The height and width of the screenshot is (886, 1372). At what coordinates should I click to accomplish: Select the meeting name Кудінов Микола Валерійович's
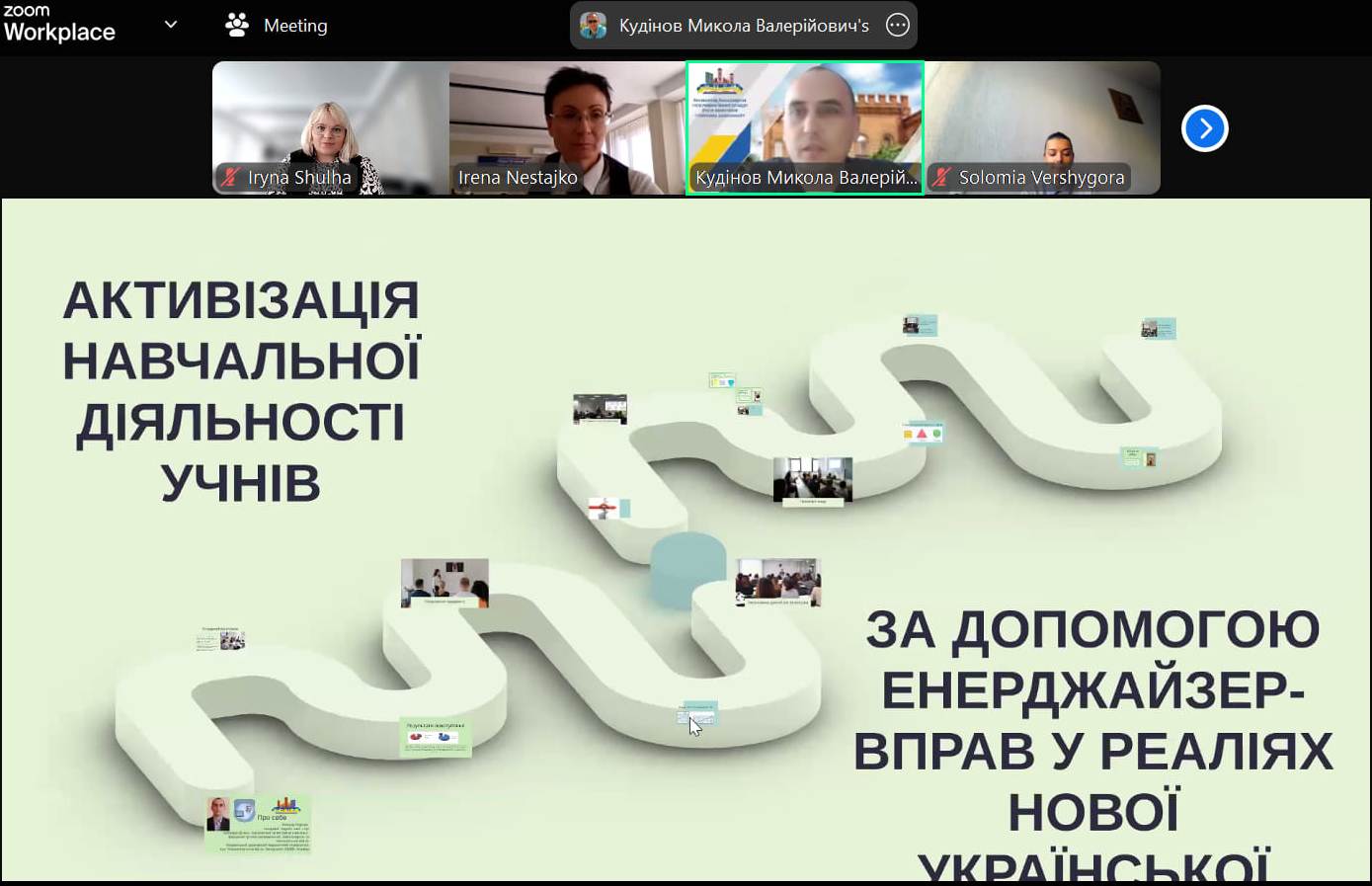pyautogui.click(x=743, y=25)
